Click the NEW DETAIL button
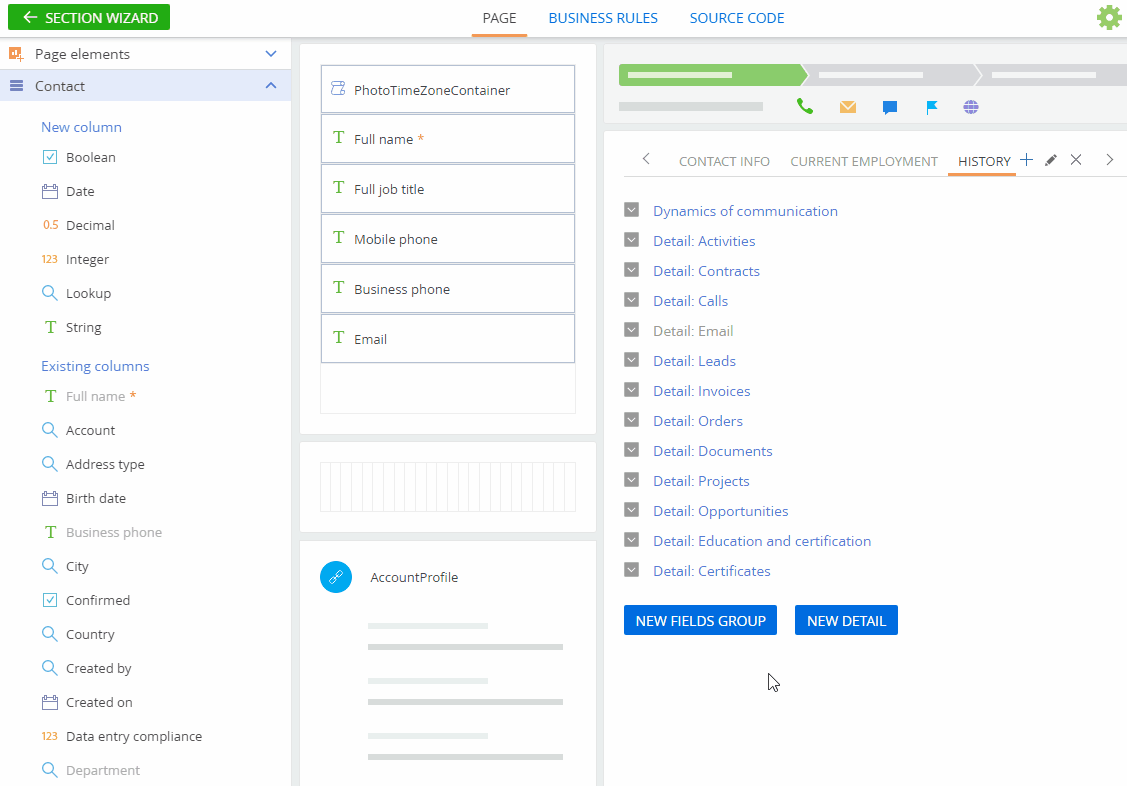 pyautogui.click(x=846, y=620)
